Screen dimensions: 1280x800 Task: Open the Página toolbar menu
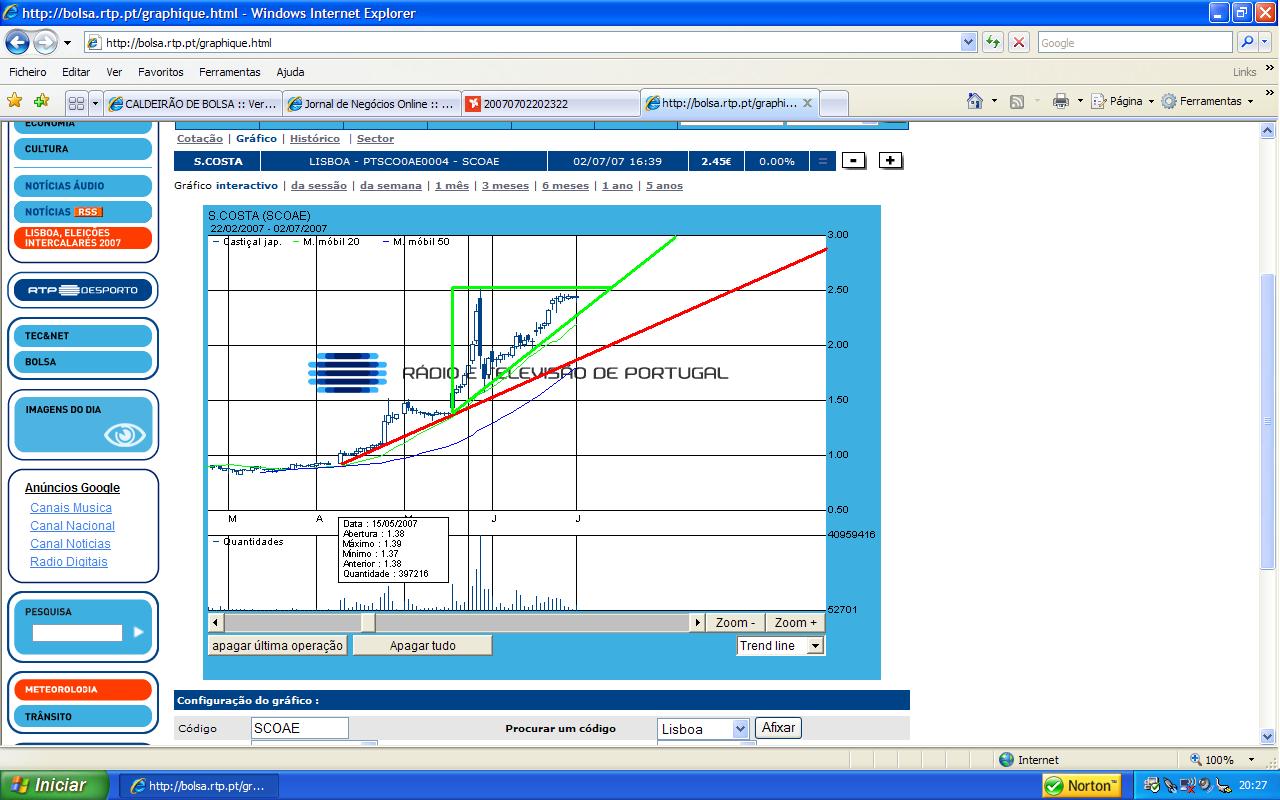1122,101
